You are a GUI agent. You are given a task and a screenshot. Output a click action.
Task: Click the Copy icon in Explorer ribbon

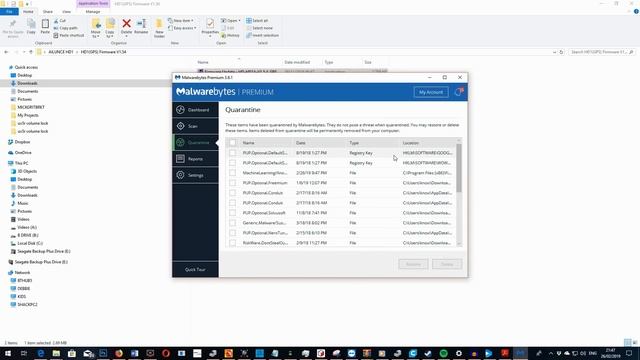tap(31, 27)
